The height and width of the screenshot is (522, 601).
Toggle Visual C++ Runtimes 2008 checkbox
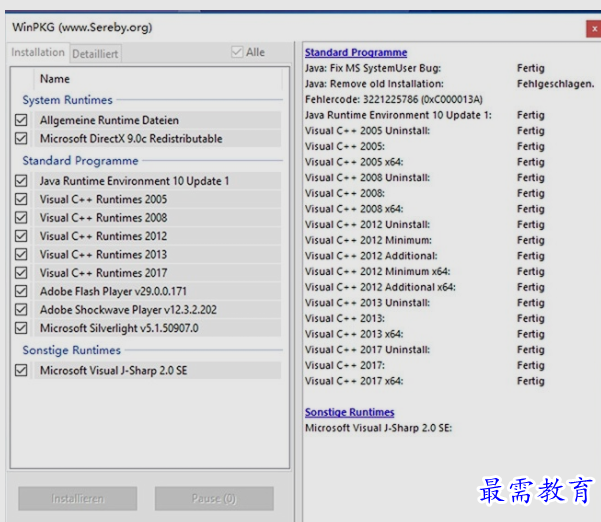21,217
